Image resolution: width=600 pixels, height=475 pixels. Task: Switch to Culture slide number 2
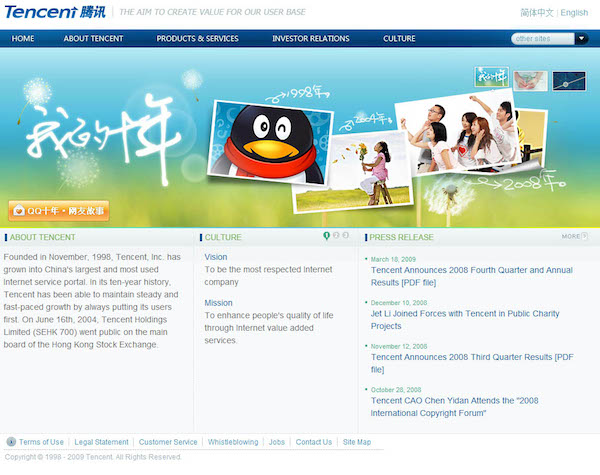337,236
